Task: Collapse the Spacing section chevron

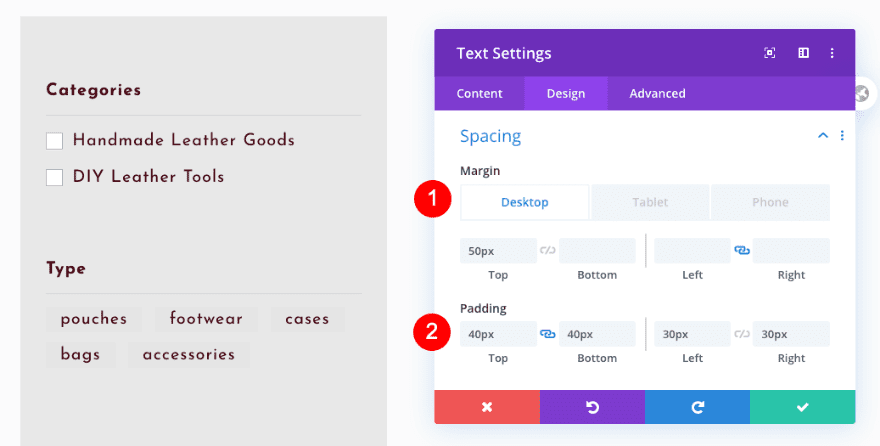Action: tap(823, 136)
